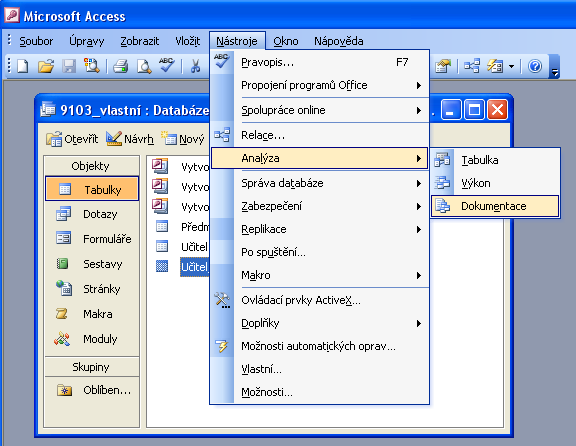Select Tabulka in Analýza submenu
Screen dimensions: 576x446
(x=495, y=160)
